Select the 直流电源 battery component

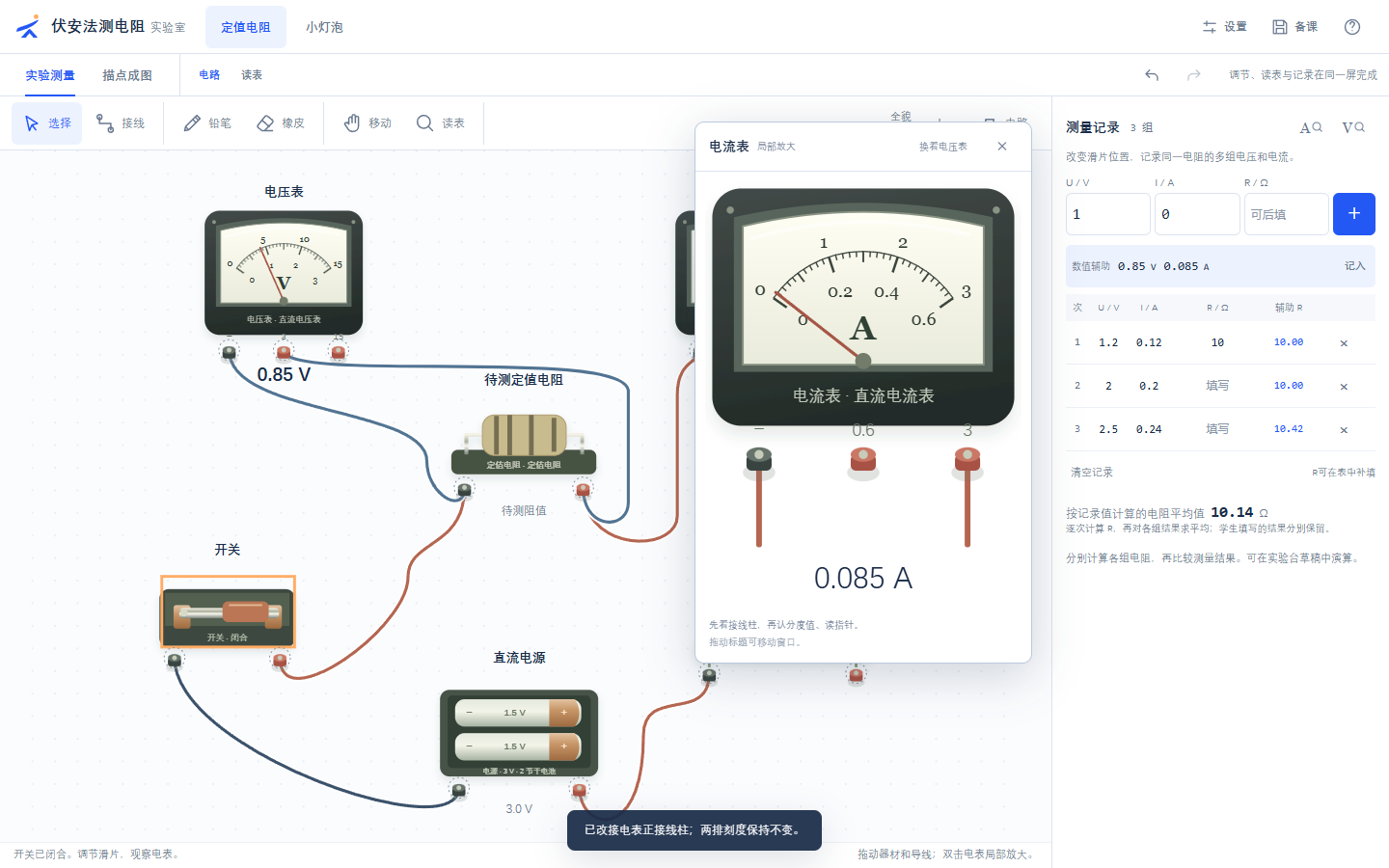pyautogui.click(x=519, y=733)
